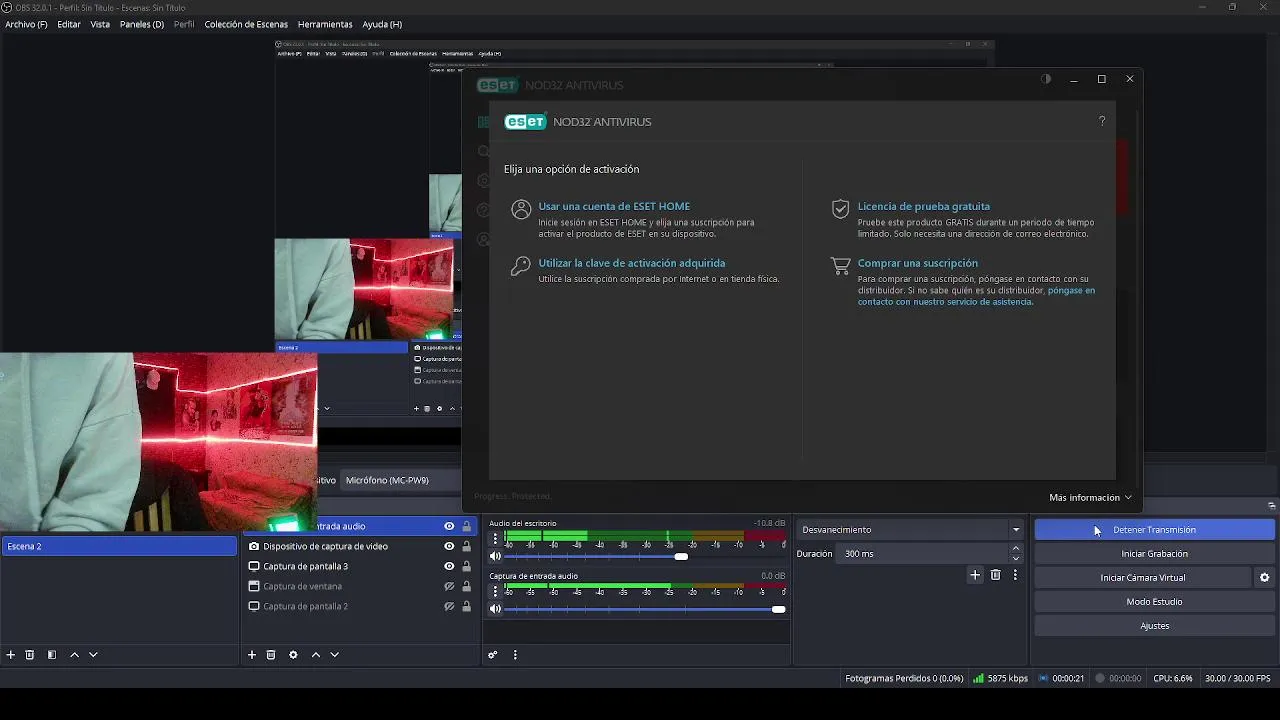Decrease Duración with down stepper arrow

(x=1016, y=559)
